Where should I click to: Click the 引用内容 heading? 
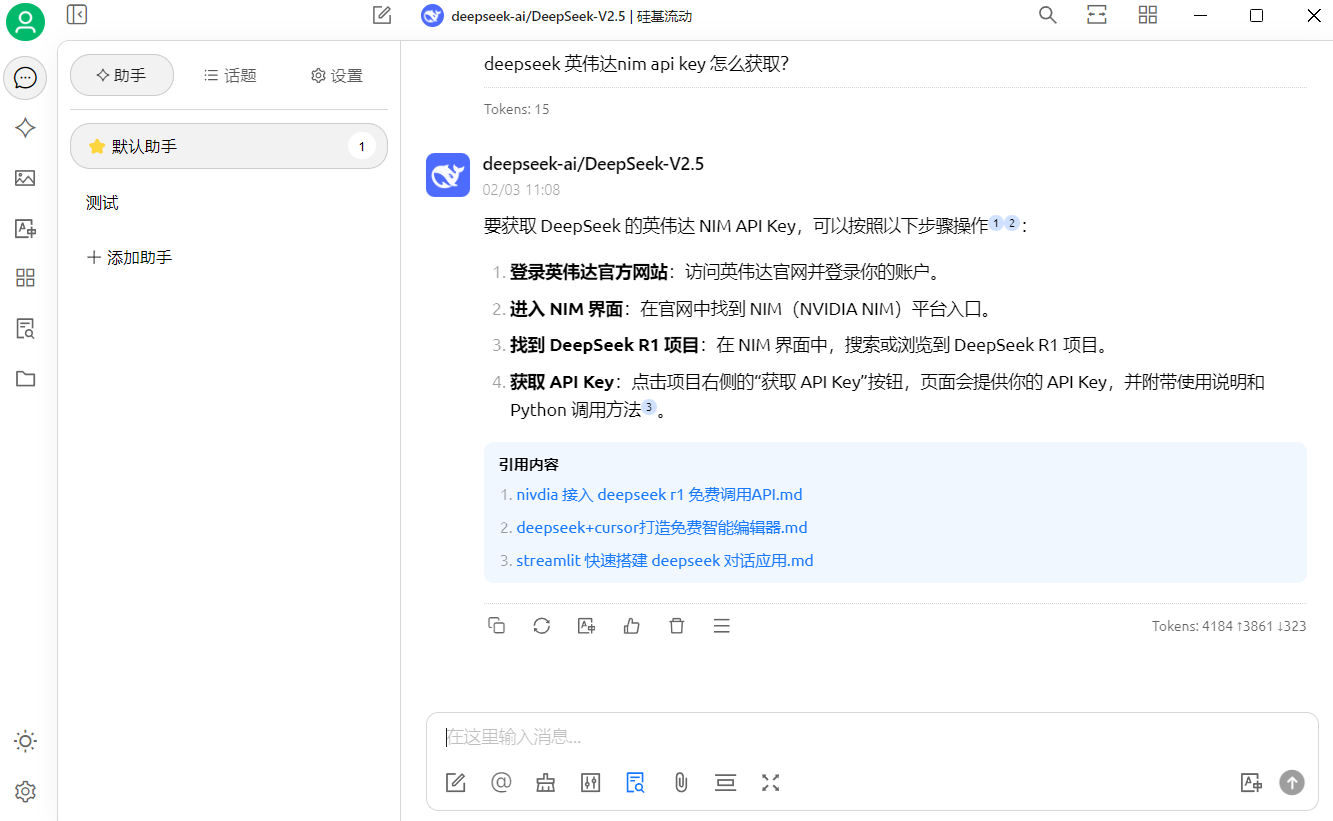point(528,464)
